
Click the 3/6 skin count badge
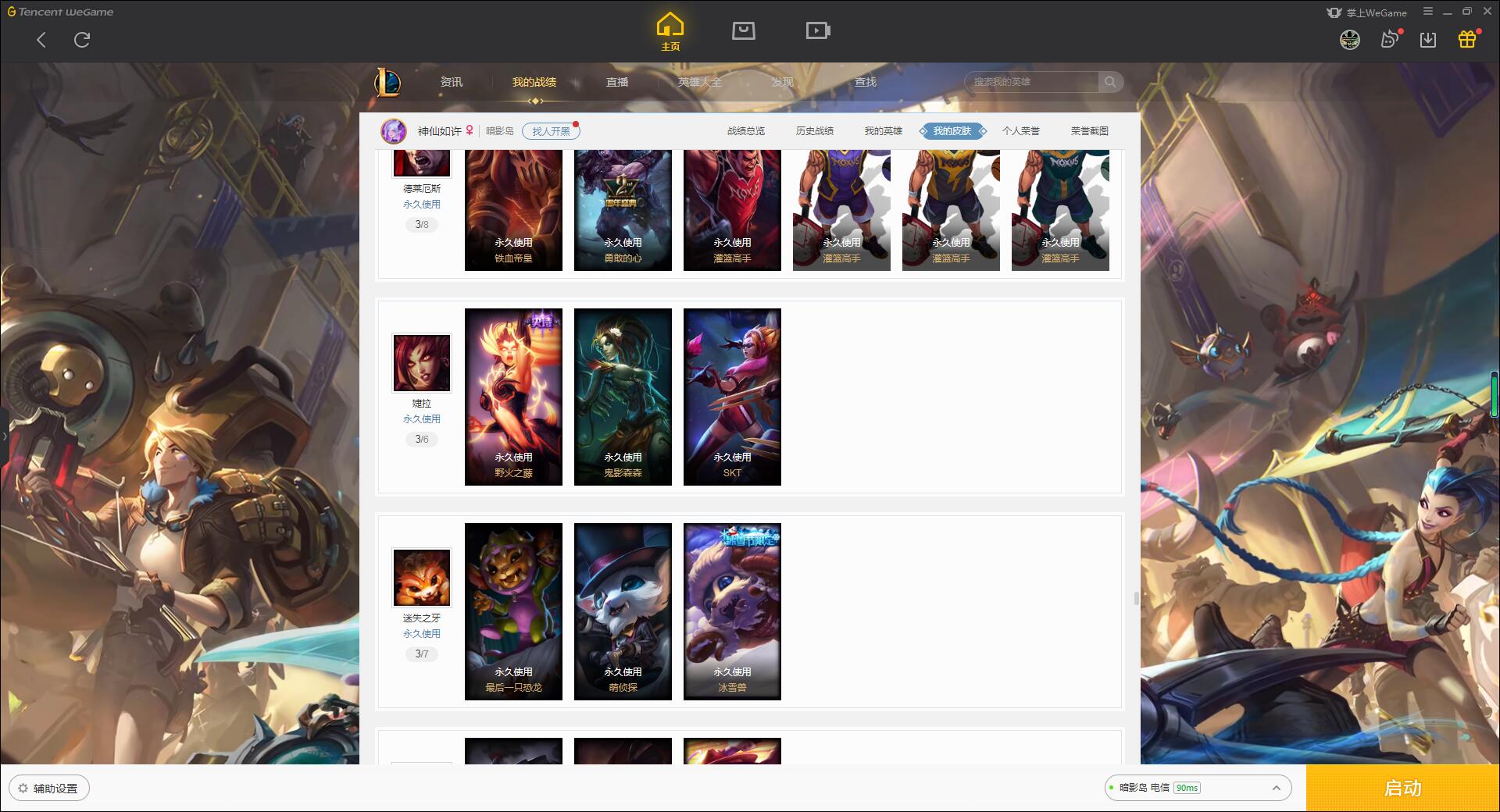coord(422,440)
